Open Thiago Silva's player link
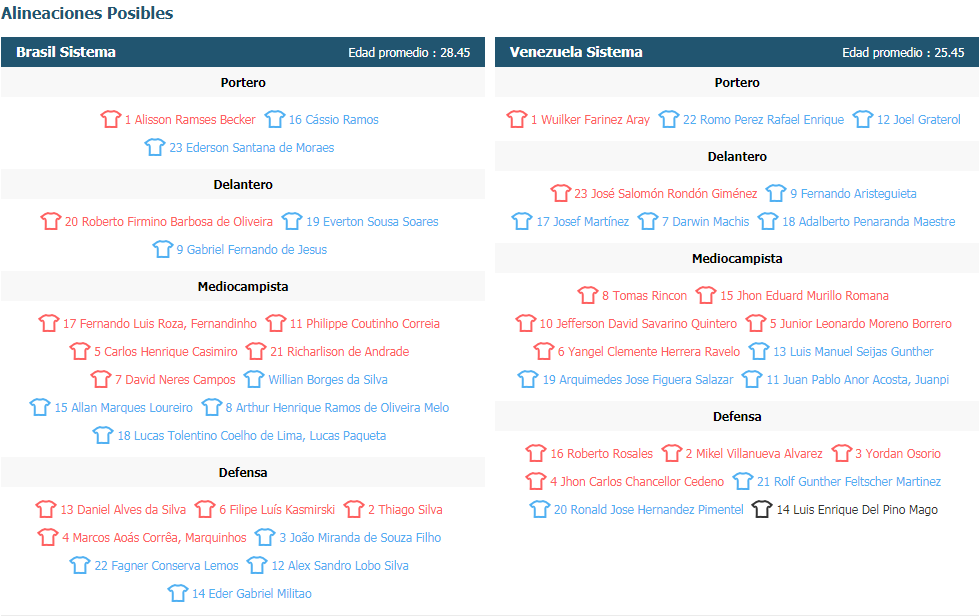 click(x=408, y=509)
